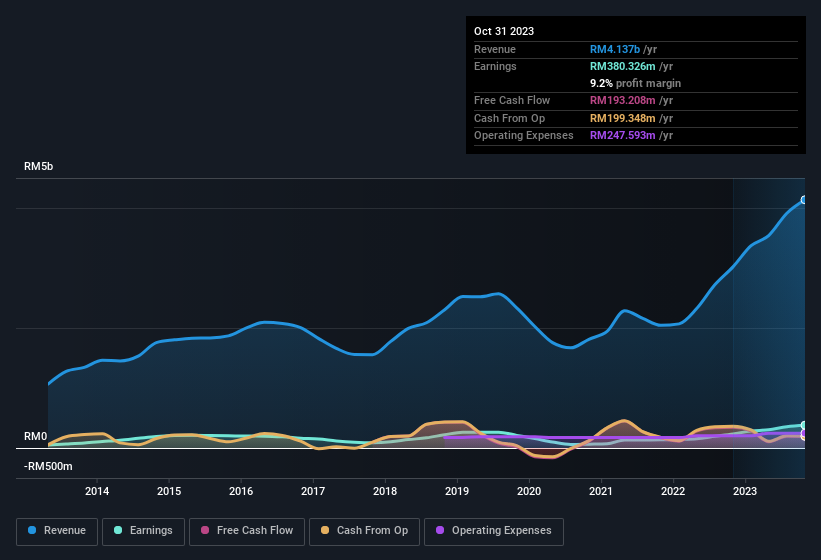Toggle the Earnings series in the legend

click(142, 531)
